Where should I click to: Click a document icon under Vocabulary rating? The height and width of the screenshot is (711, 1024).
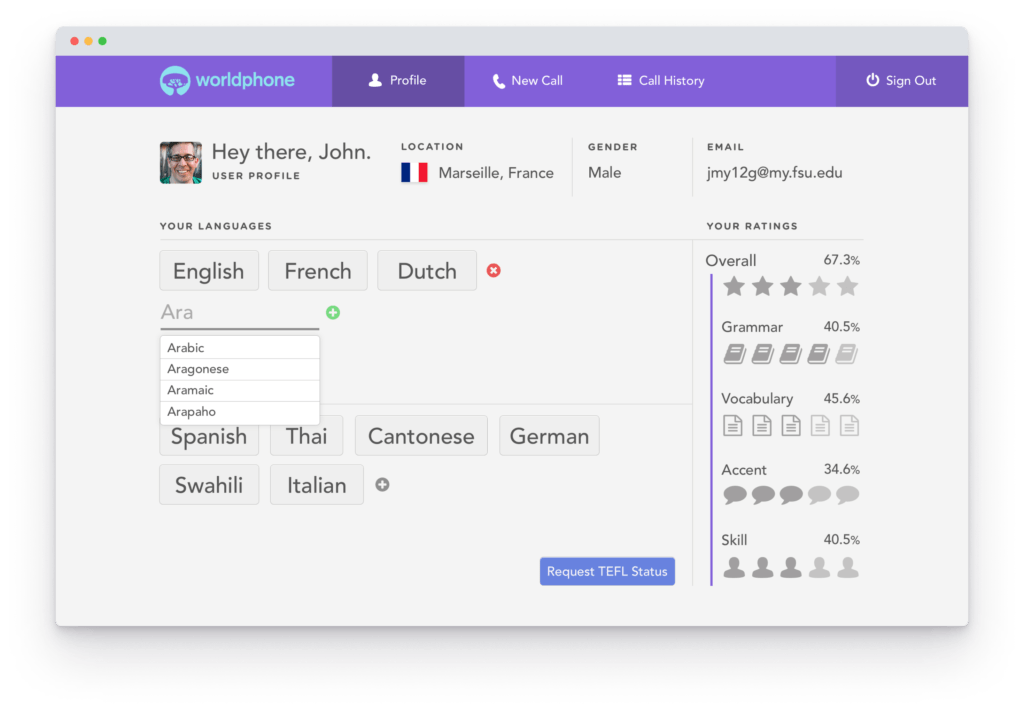(734, 425)
